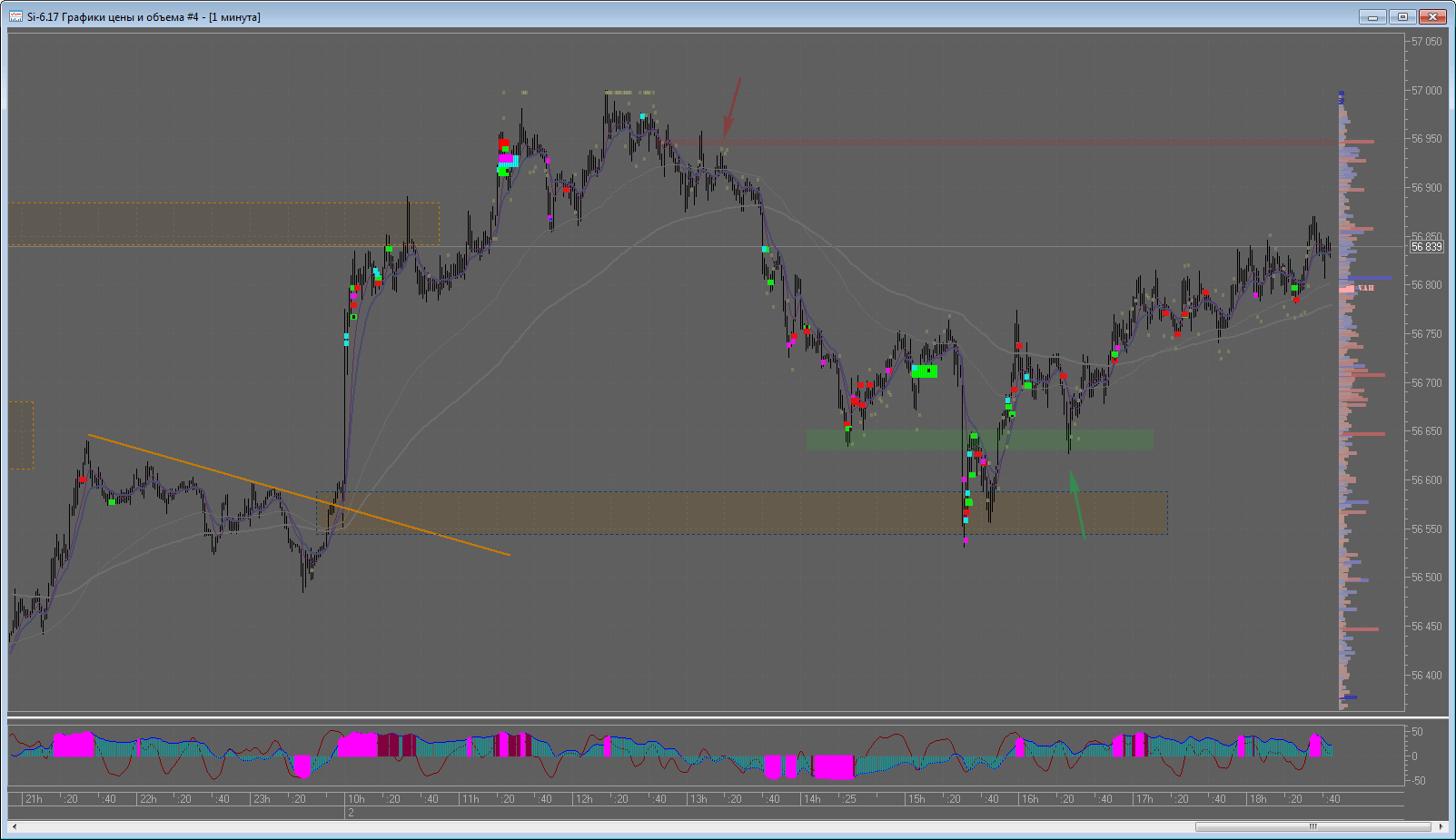Click the 22h time axis label

pos(147,799)
